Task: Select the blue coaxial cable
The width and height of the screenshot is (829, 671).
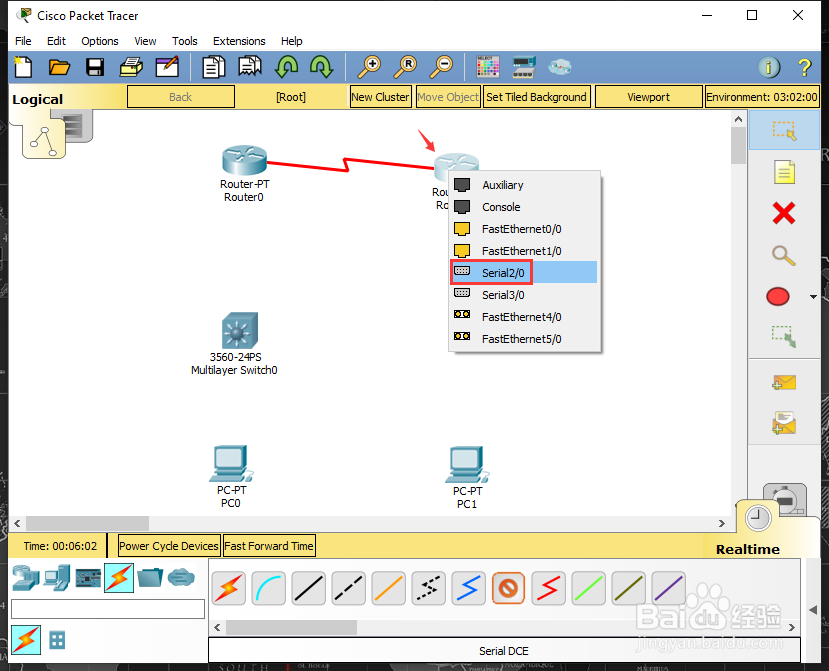Action: point(468,588)
